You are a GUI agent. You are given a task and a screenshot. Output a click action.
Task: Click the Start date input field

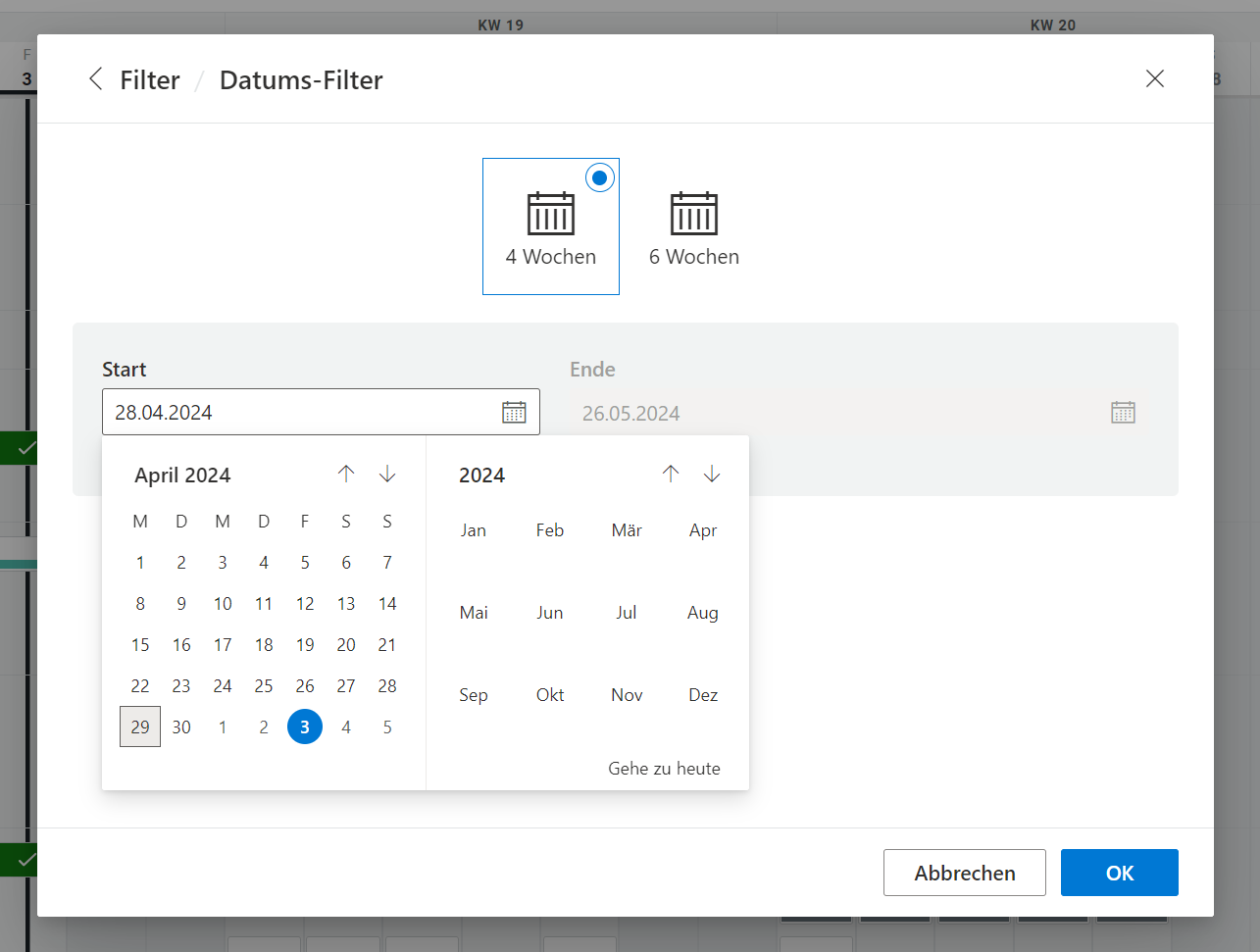point(321,412)
